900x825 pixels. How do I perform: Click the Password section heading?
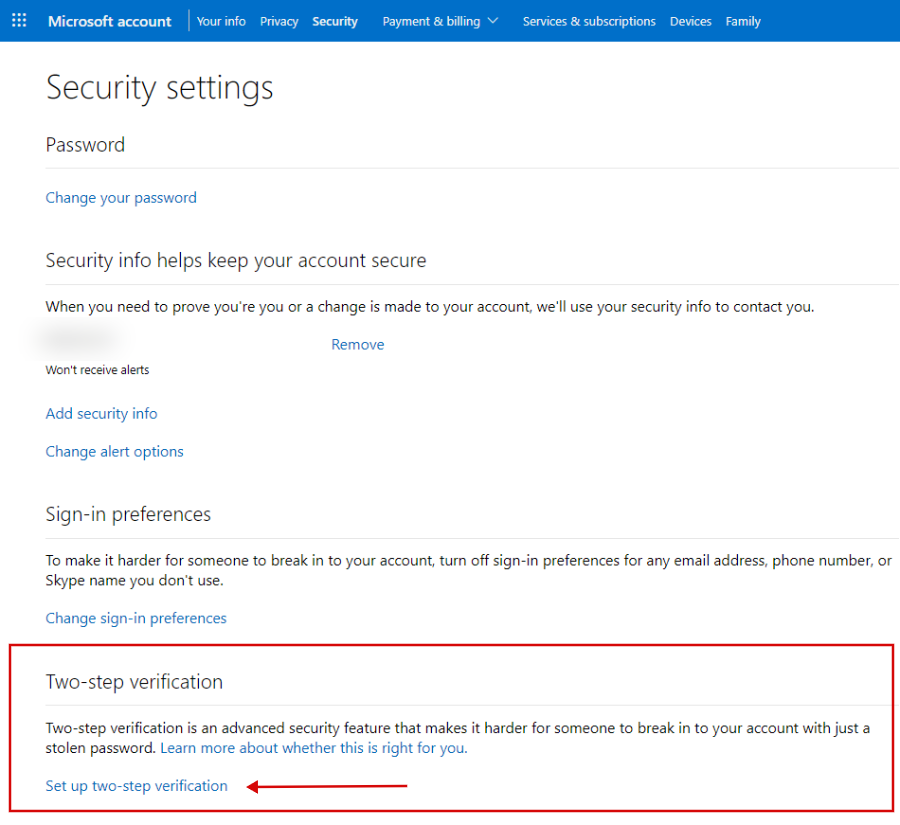click(x=86, y=145)
